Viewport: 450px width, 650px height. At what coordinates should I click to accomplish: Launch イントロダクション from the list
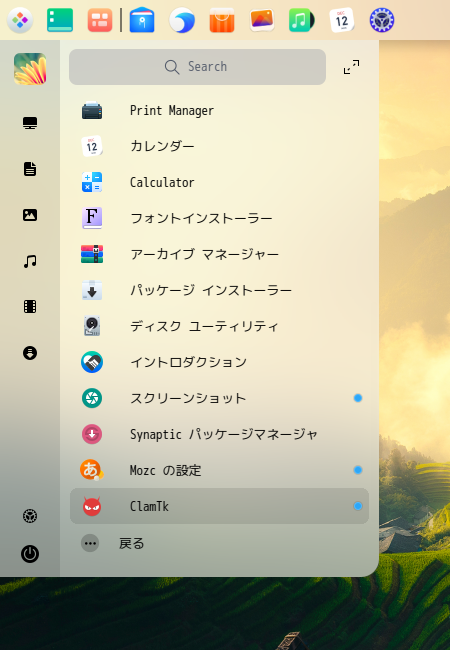click(219, 362)
